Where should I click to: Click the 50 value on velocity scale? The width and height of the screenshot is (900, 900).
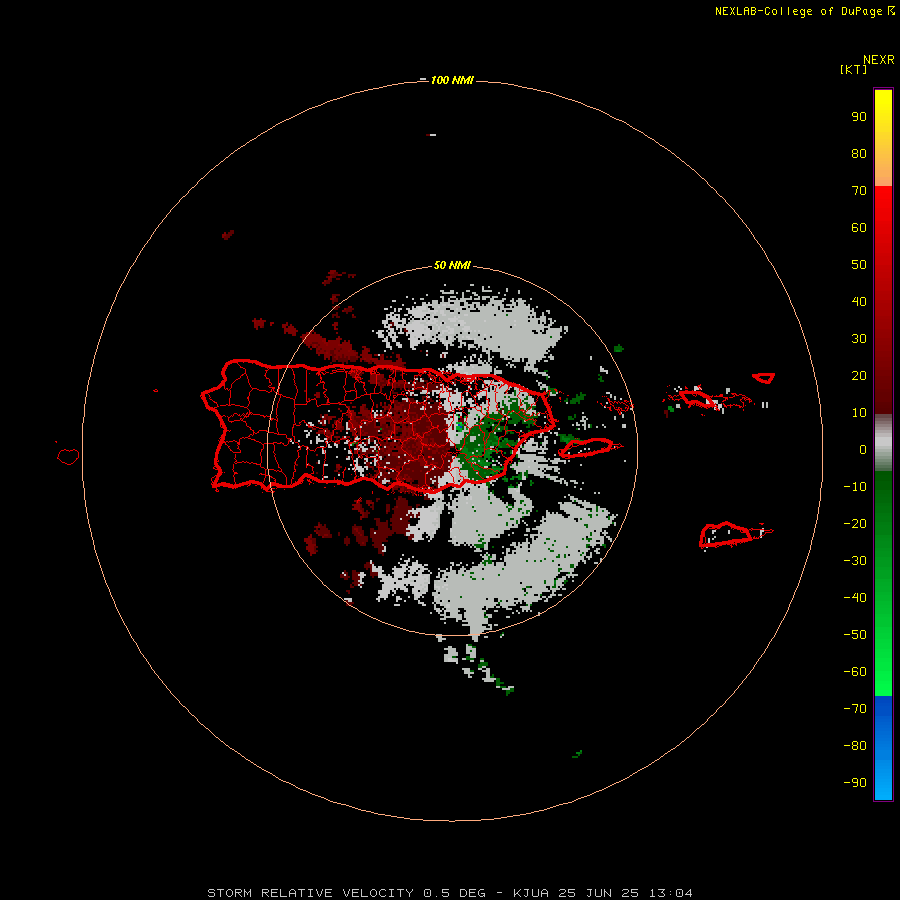(859, 265)
